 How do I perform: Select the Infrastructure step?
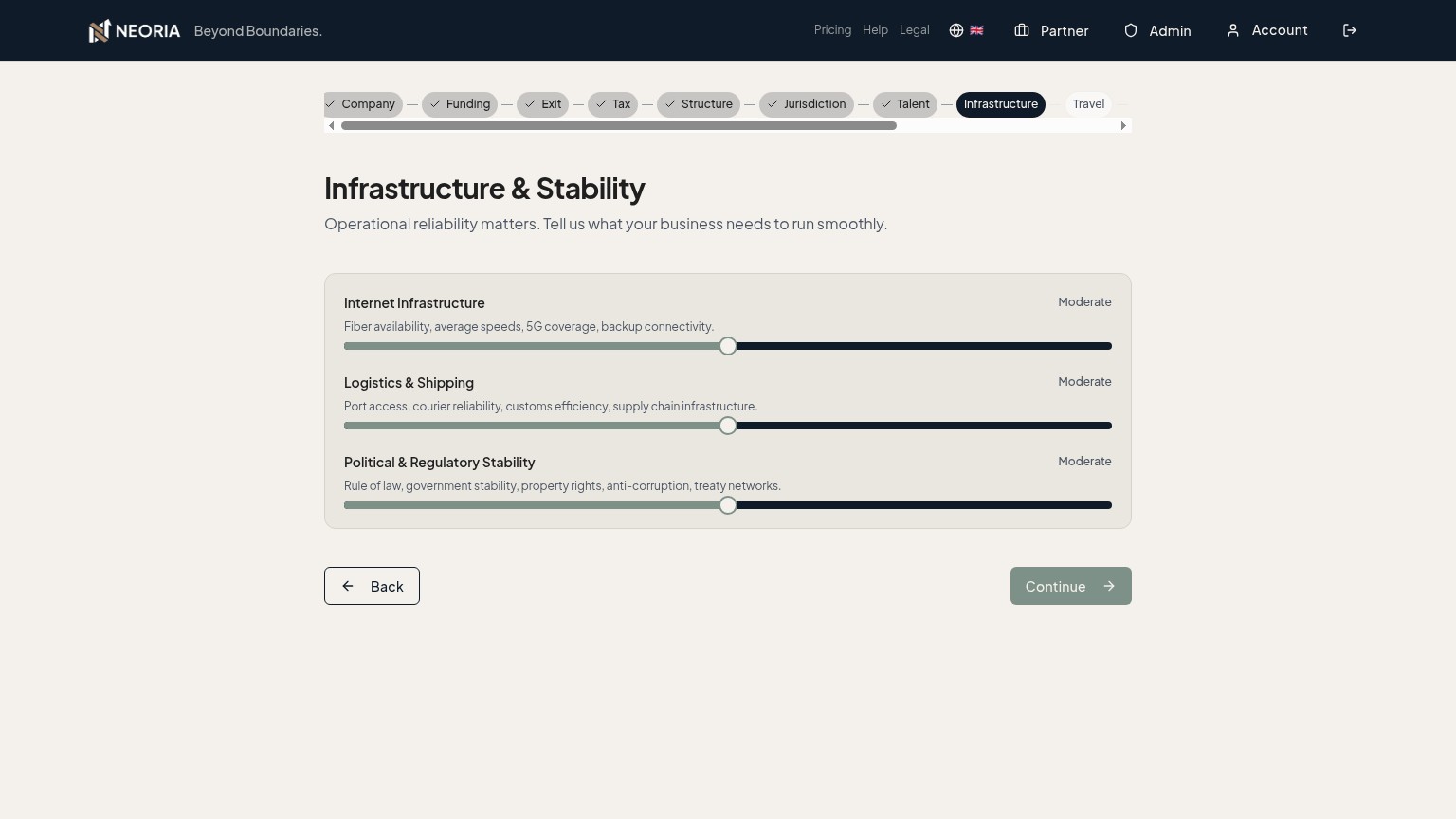point(1001,104)
